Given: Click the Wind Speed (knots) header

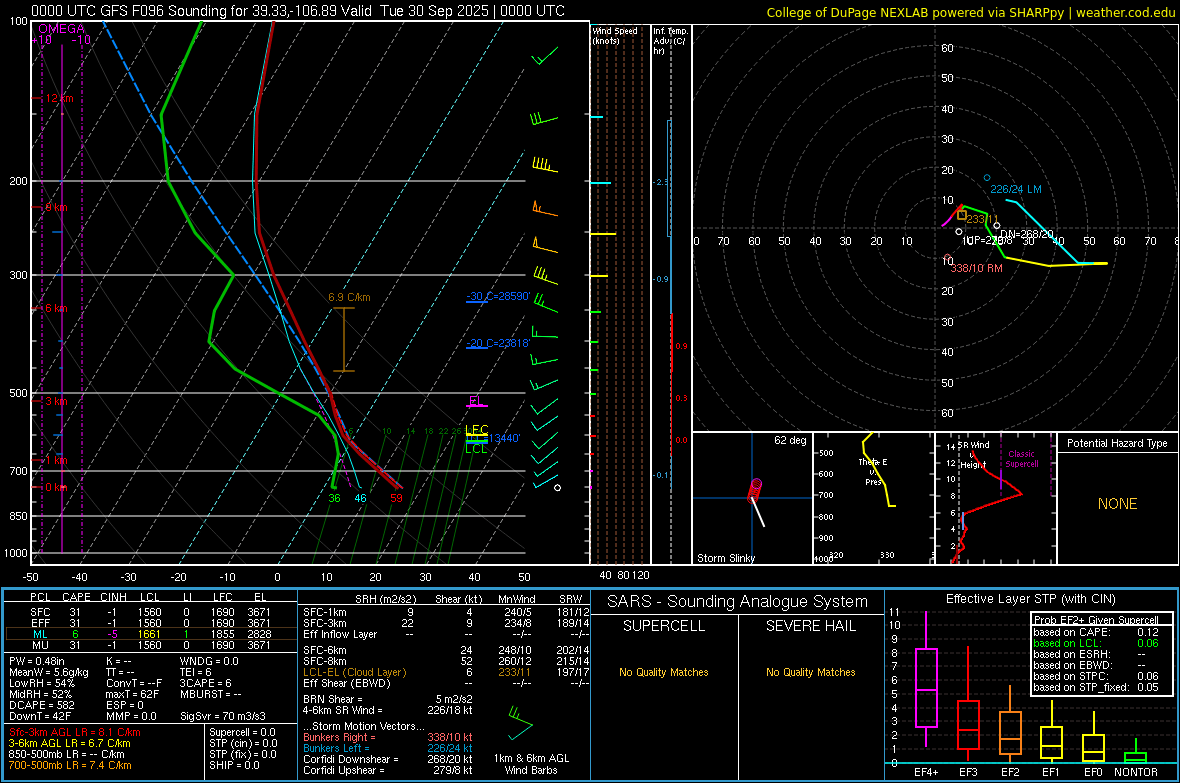Looking at the screenshot, I should [615, 35].
